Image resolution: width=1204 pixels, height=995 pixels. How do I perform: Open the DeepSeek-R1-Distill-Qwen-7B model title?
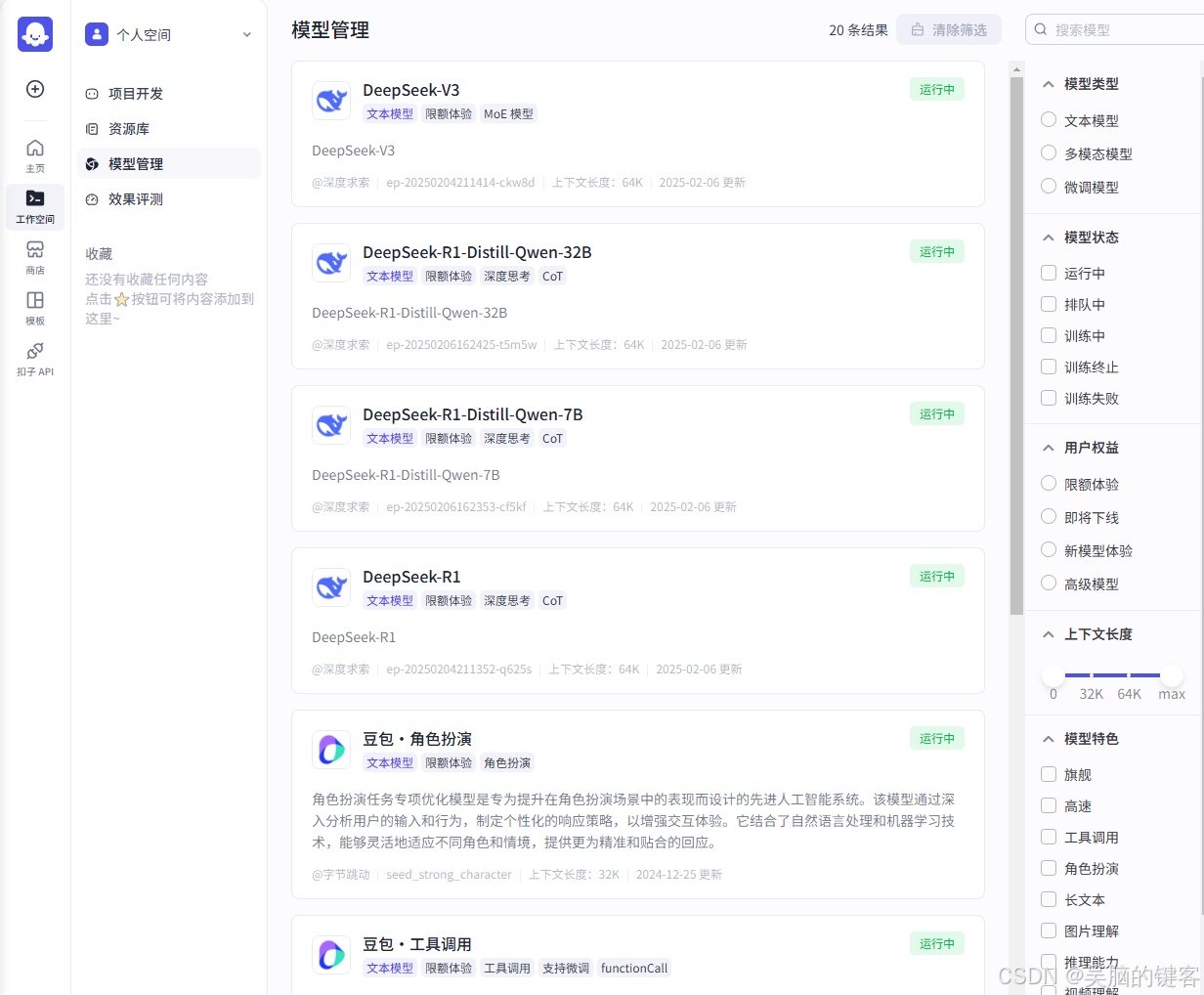point(473,414)
